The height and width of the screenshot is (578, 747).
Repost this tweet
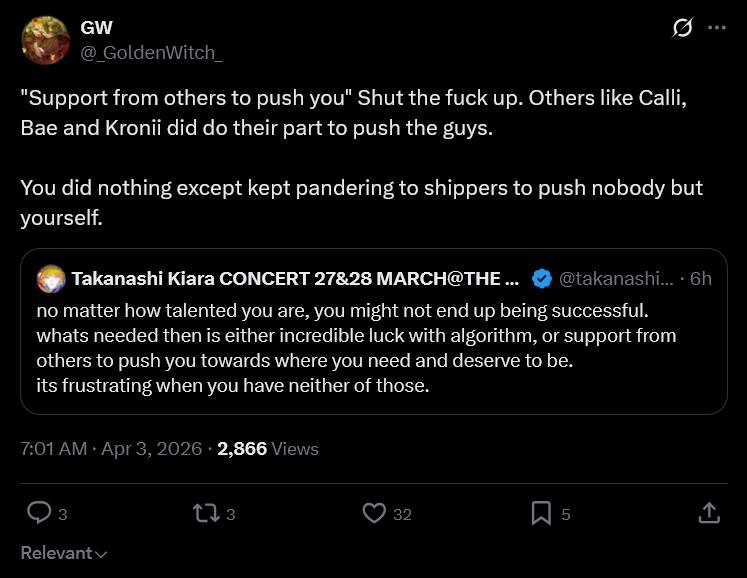click(205, 513)
